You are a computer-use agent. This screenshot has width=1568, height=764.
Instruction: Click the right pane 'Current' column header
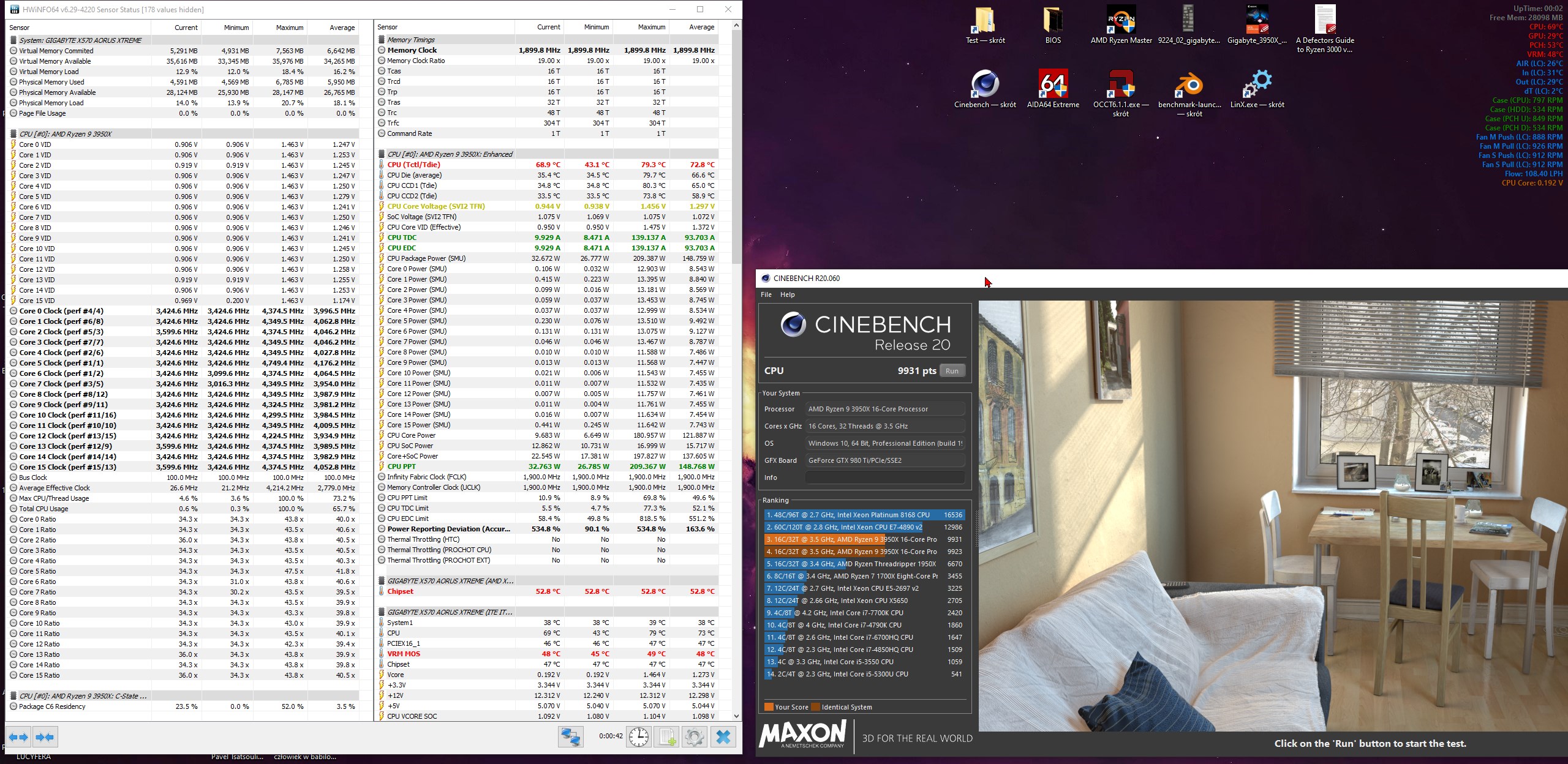tap(540, 27)
